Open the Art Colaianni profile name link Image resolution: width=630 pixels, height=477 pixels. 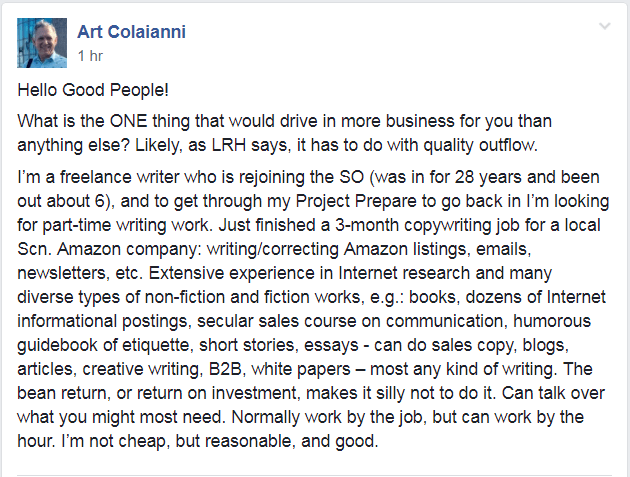click(x=131, y=32)
